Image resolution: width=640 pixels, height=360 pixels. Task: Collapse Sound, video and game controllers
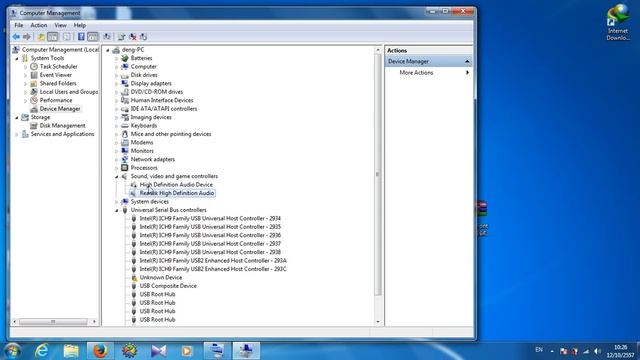pos(116,177)
